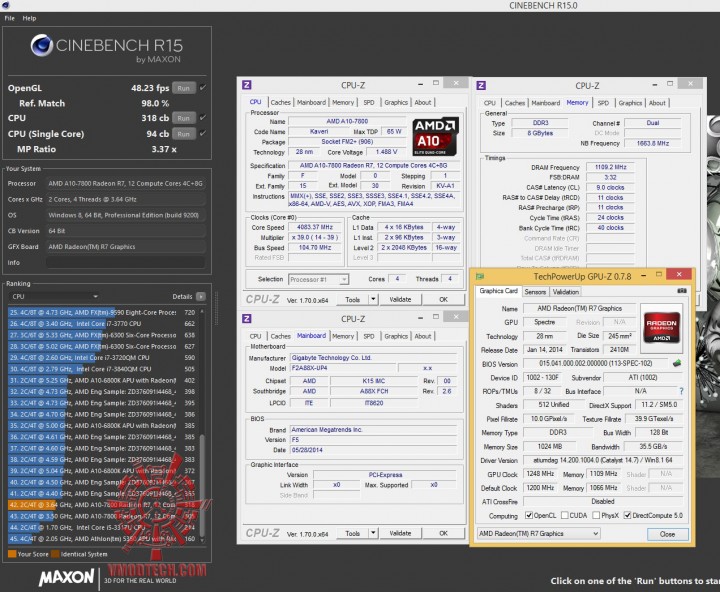Toggle the OpenCL checkbox in GPU-Z
This screenshot has width=720, height=592.
(x=529, y=515)
